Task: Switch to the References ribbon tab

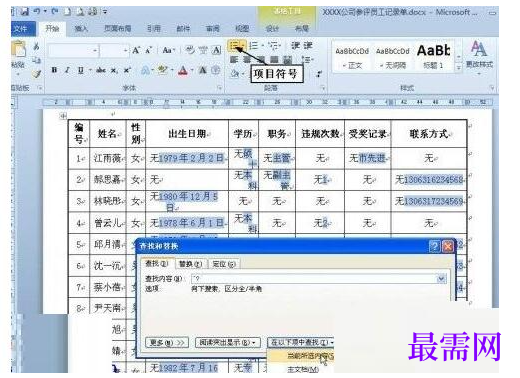Action: [154, 29]
